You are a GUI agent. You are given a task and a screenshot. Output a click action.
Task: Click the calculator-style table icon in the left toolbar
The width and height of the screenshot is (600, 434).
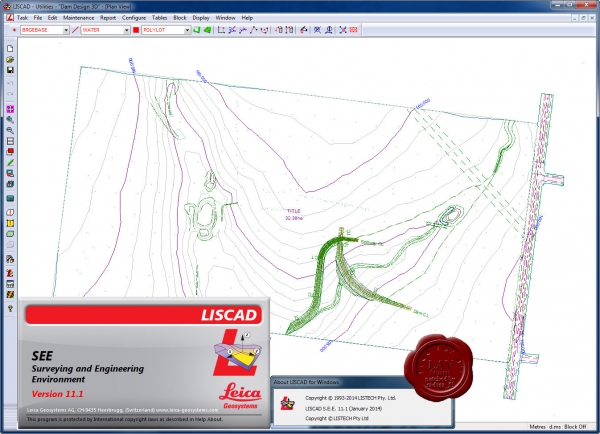click(10, 284)
